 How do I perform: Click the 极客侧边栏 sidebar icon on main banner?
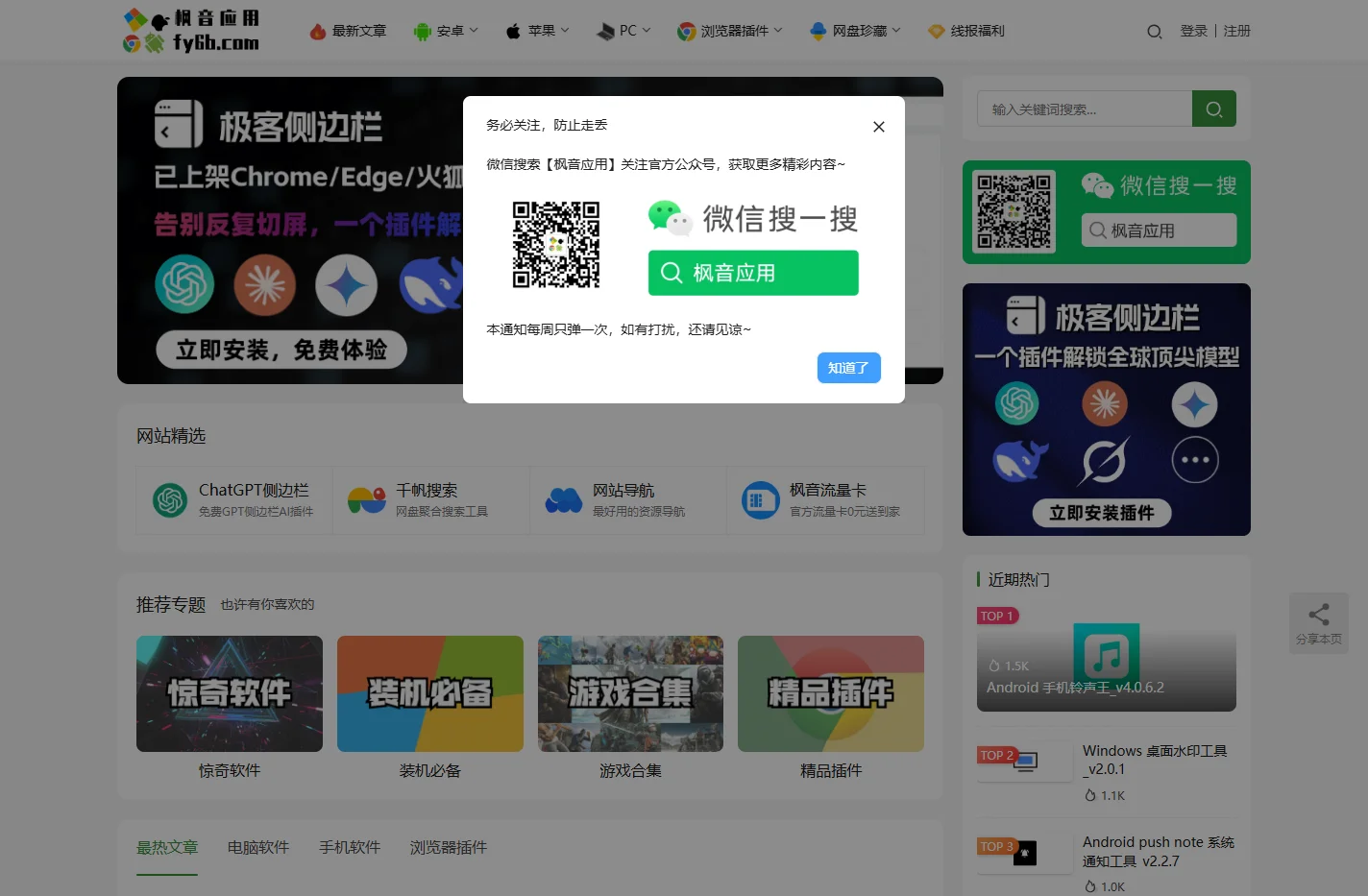click(x=179, y=124)
